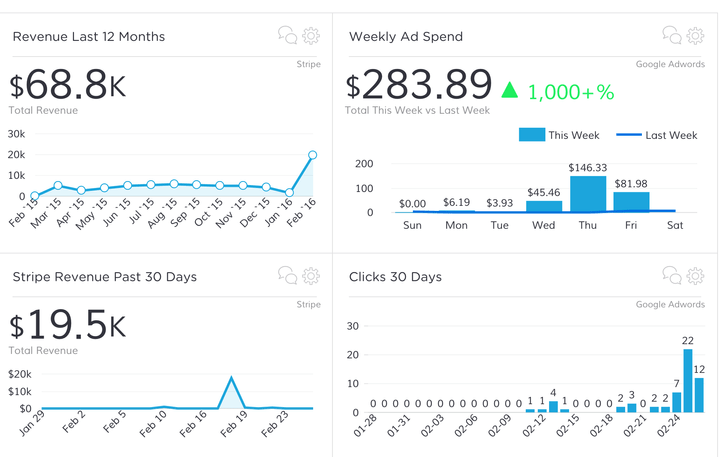Open settings gear for Revenue Last 12 Months
Screen dimensions: 720x457
tap(311, 36)
